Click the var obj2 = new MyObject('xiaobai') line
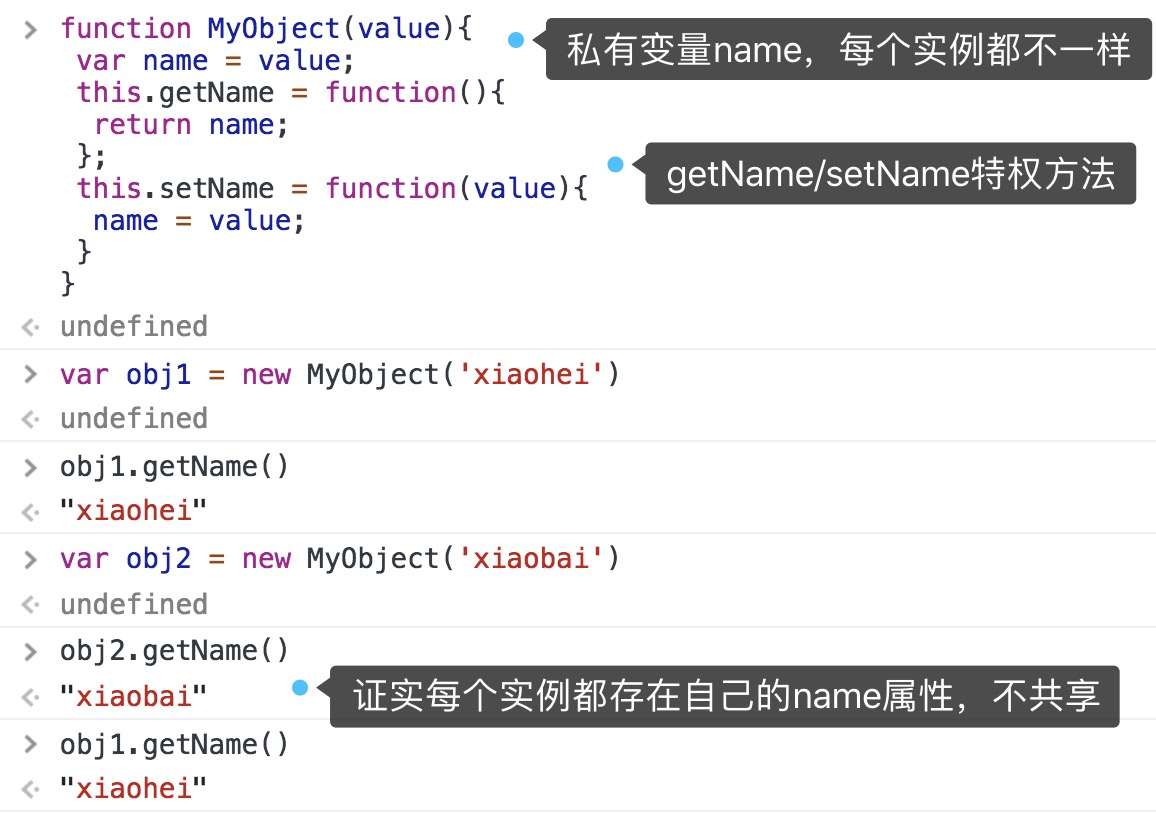 (x=340, y=559)
